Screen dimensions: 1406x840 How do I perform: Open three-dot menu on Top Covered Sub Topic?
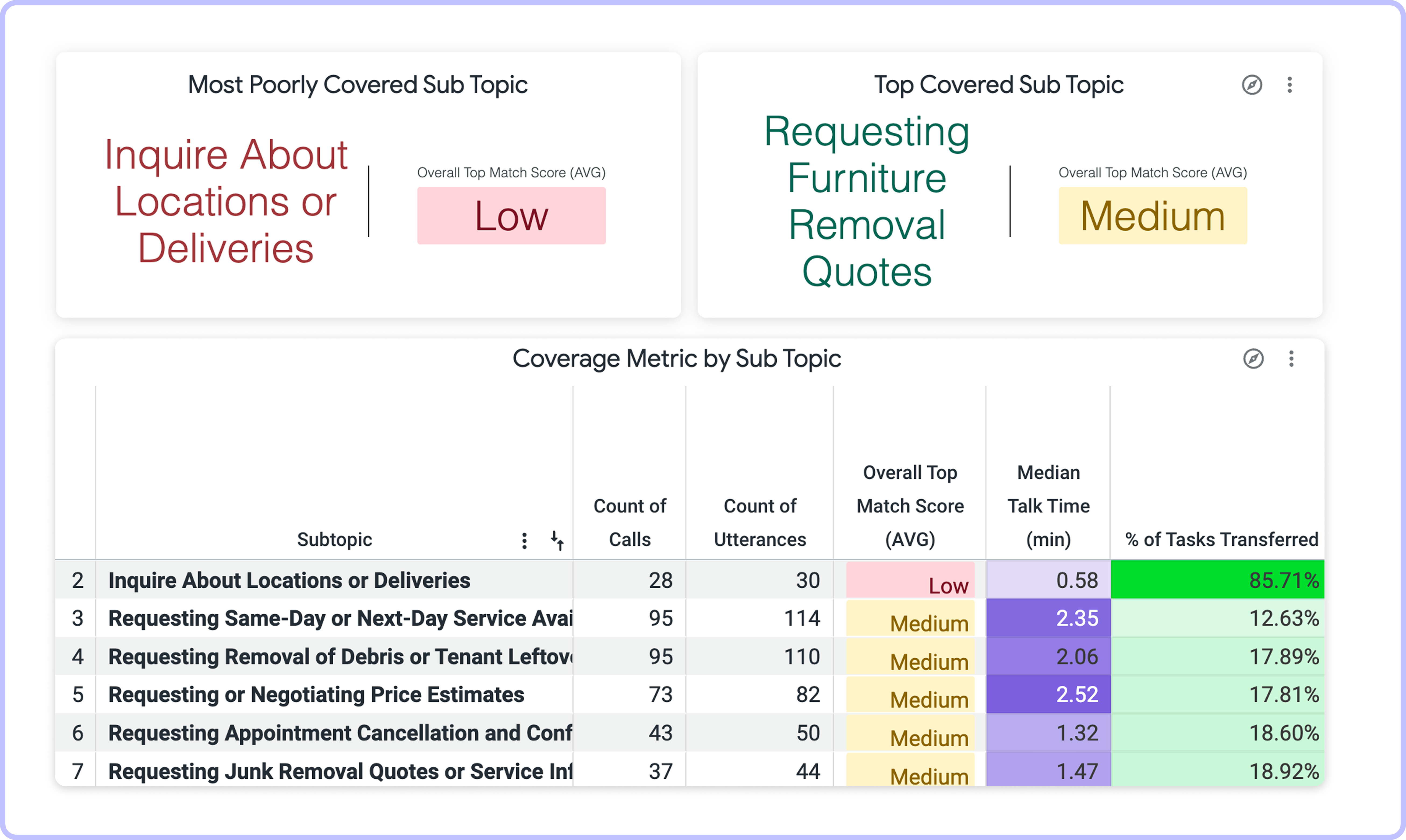click(x=1290, y=85)
